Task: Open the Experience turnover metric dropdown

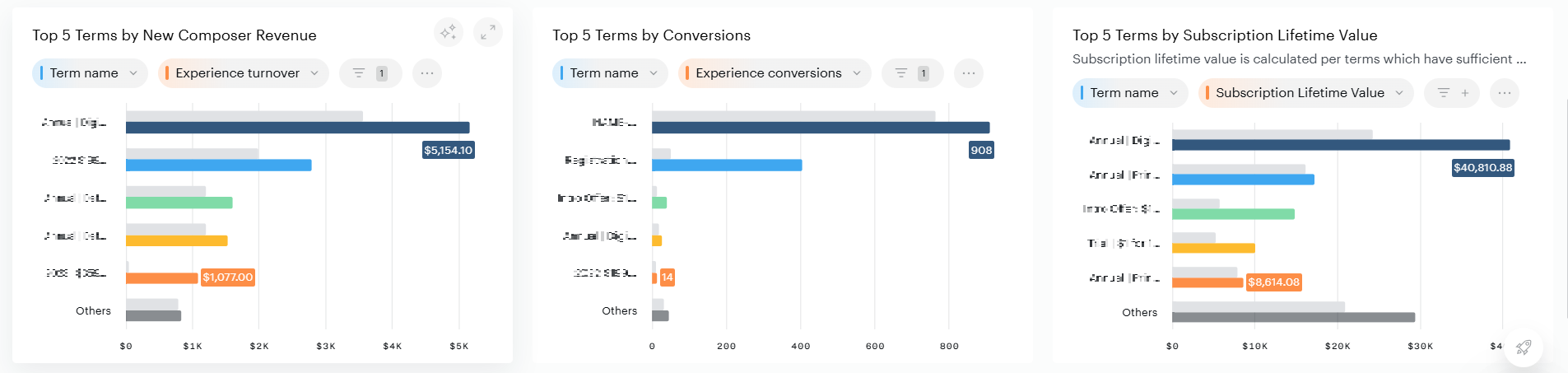Action: (243, 73)
